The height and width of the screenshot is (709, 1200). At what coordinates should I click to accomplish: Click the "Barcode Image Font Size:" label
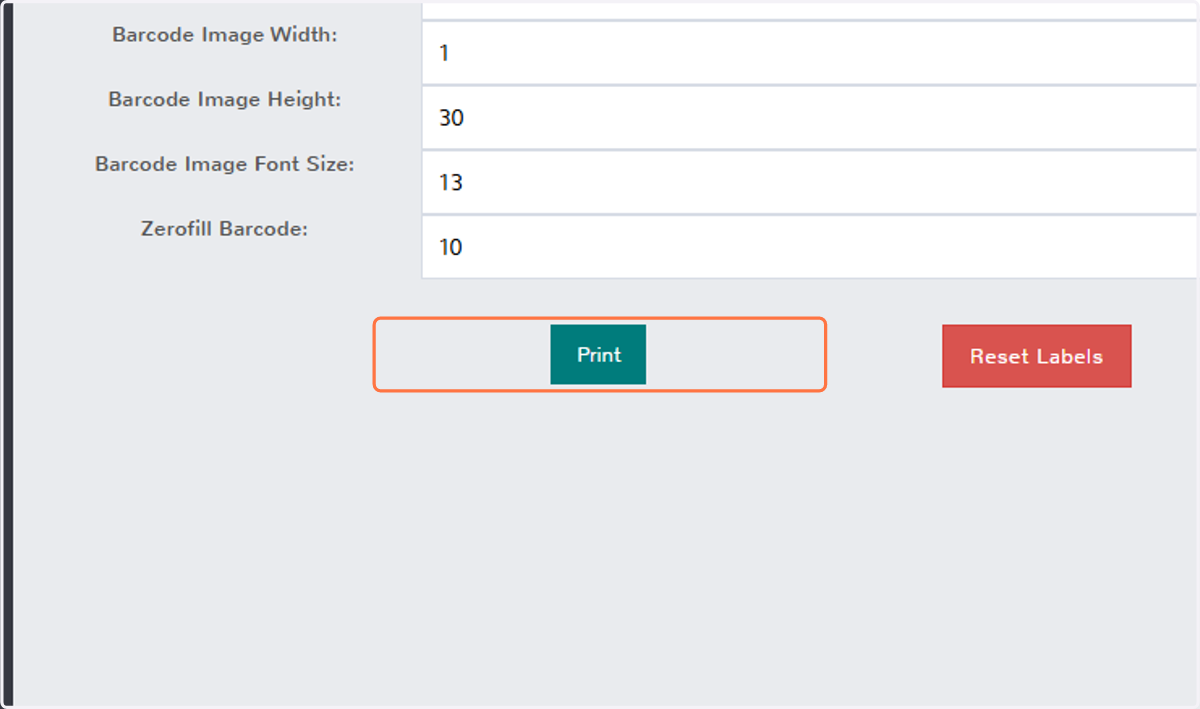click(x=225, y=164)
